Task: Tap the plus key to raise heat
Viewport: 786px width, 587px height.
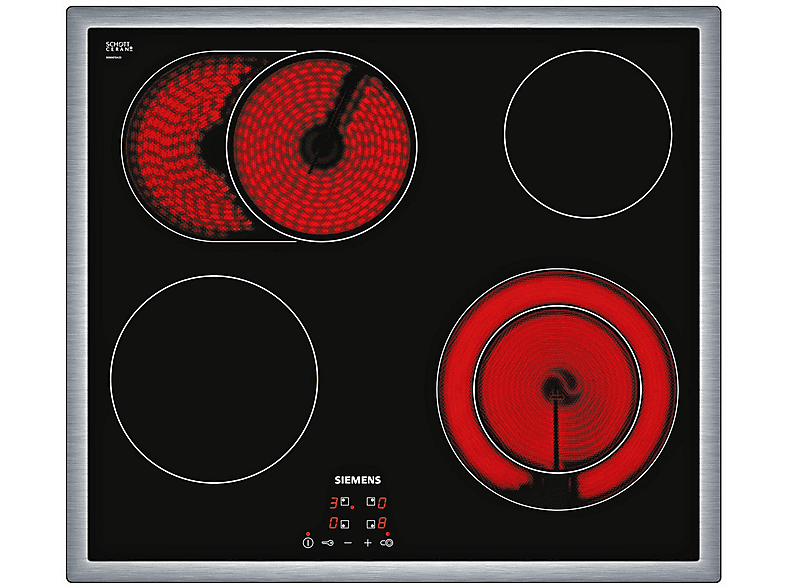Action: (367, 542)
